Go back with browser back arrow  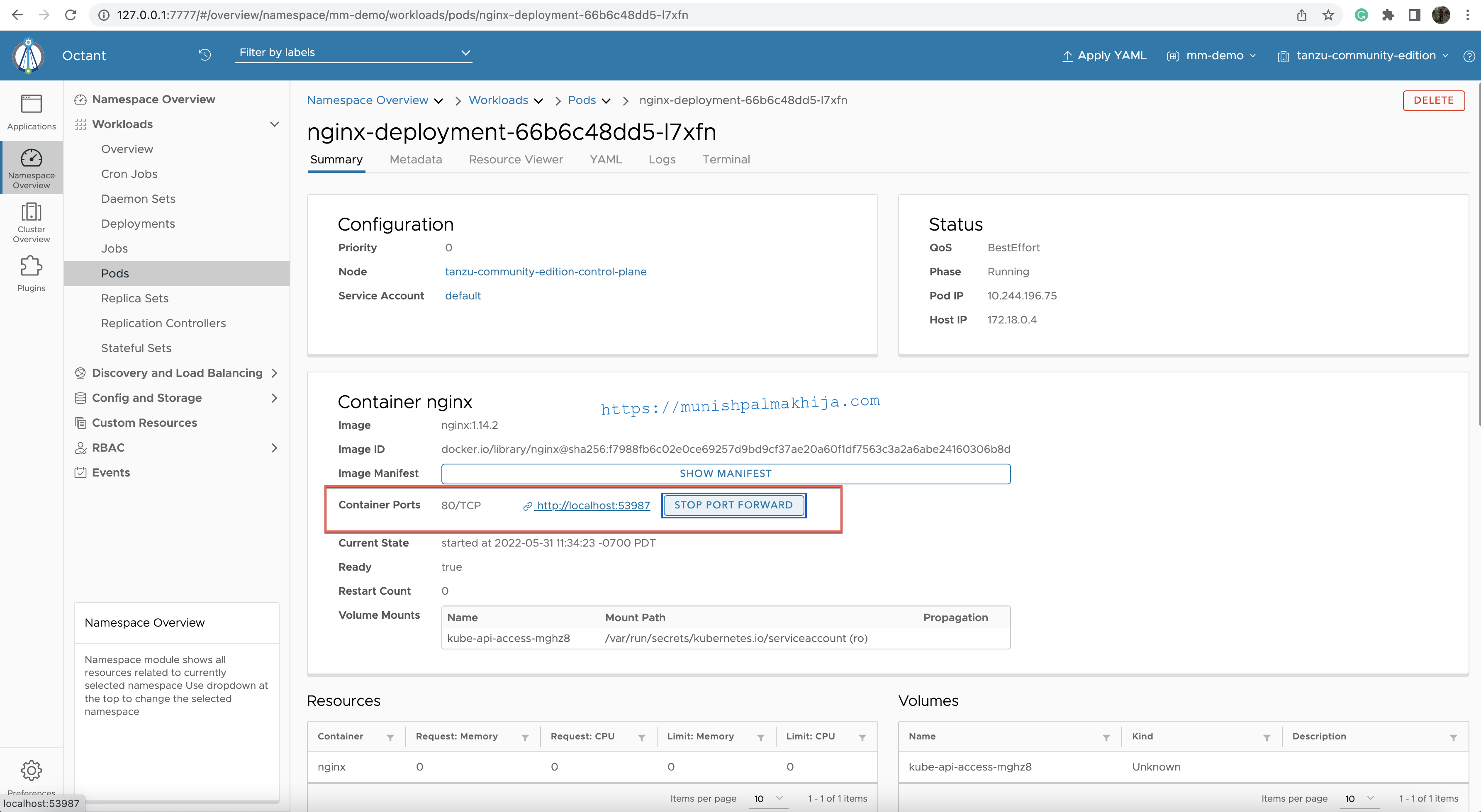(x=17, y=15)
